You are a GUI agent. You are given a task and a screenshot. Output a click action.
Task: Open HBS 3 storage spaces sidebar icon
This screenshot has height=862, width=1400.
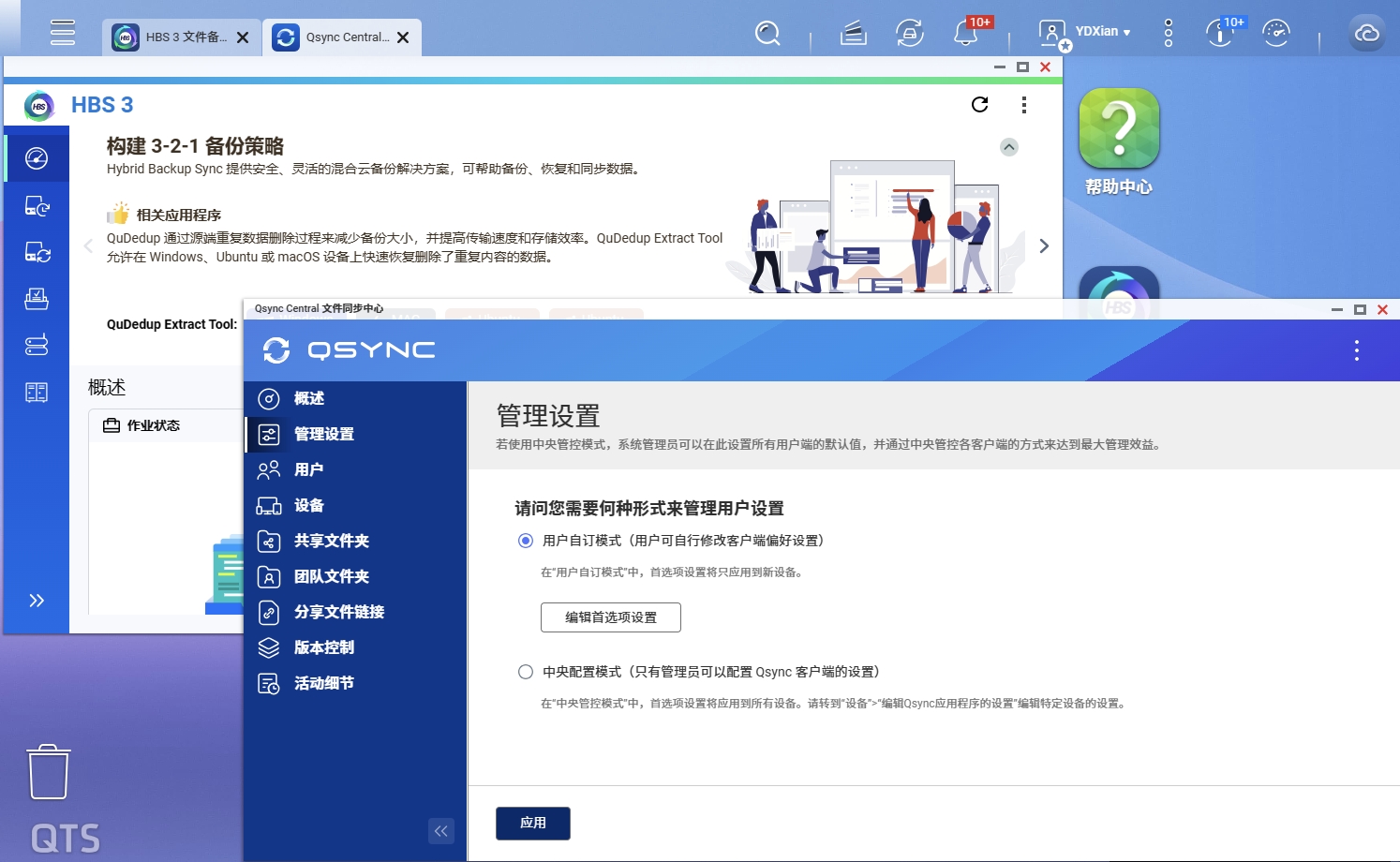(37, 346)
